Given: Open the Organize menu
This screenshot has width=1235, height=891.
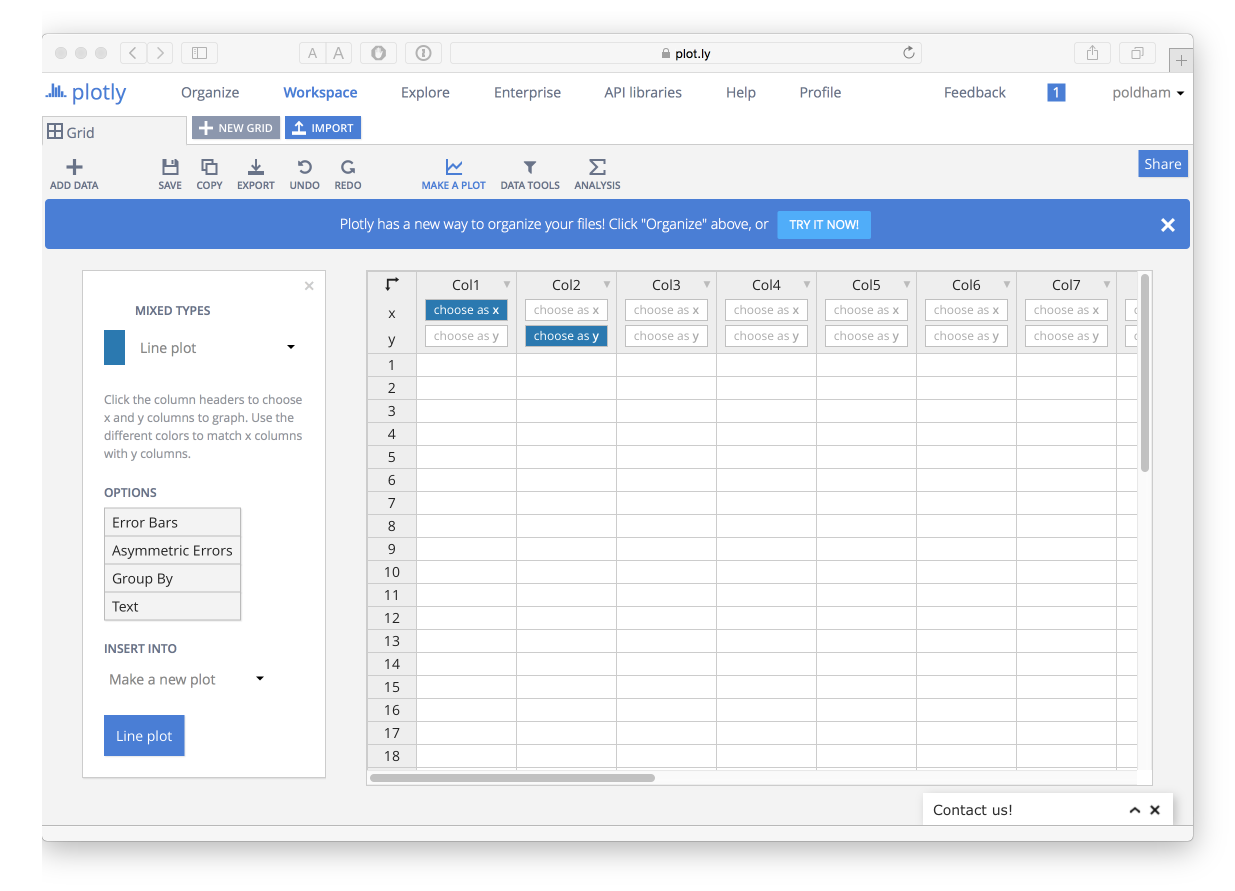Looking at the screenshot, I should 210,93.
